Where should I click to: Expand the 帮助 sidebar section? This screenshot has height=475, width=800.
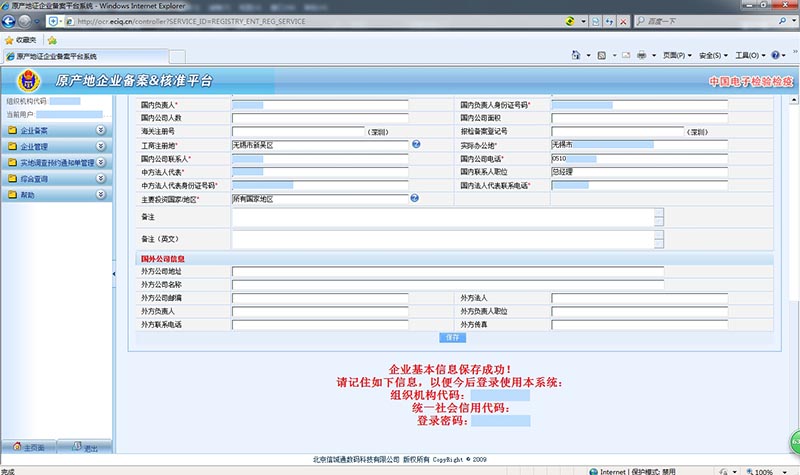pyautogui.click(x=100, y=195)
